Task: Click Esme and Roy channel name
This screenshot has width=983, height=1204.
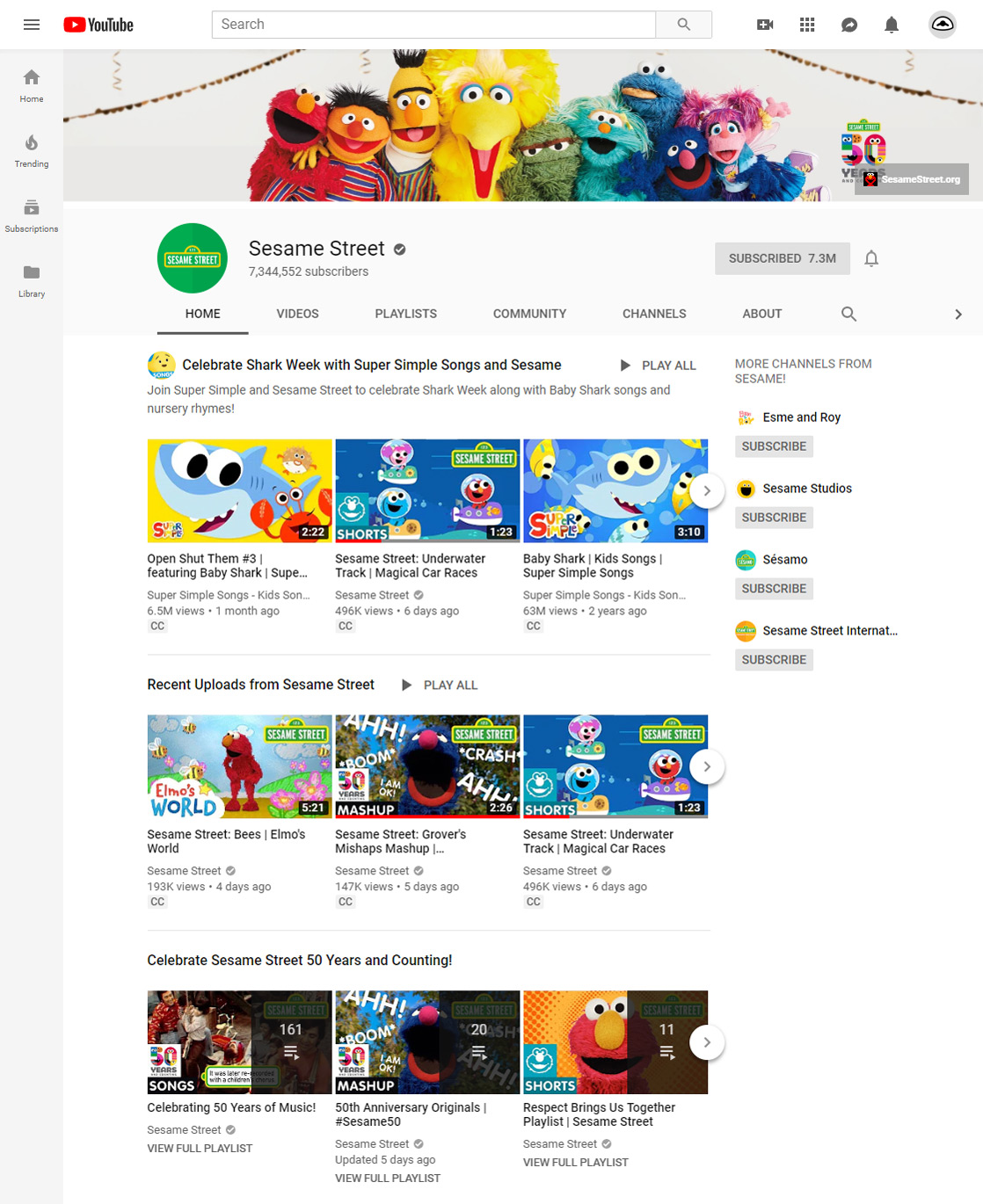Action: (802, 417)
